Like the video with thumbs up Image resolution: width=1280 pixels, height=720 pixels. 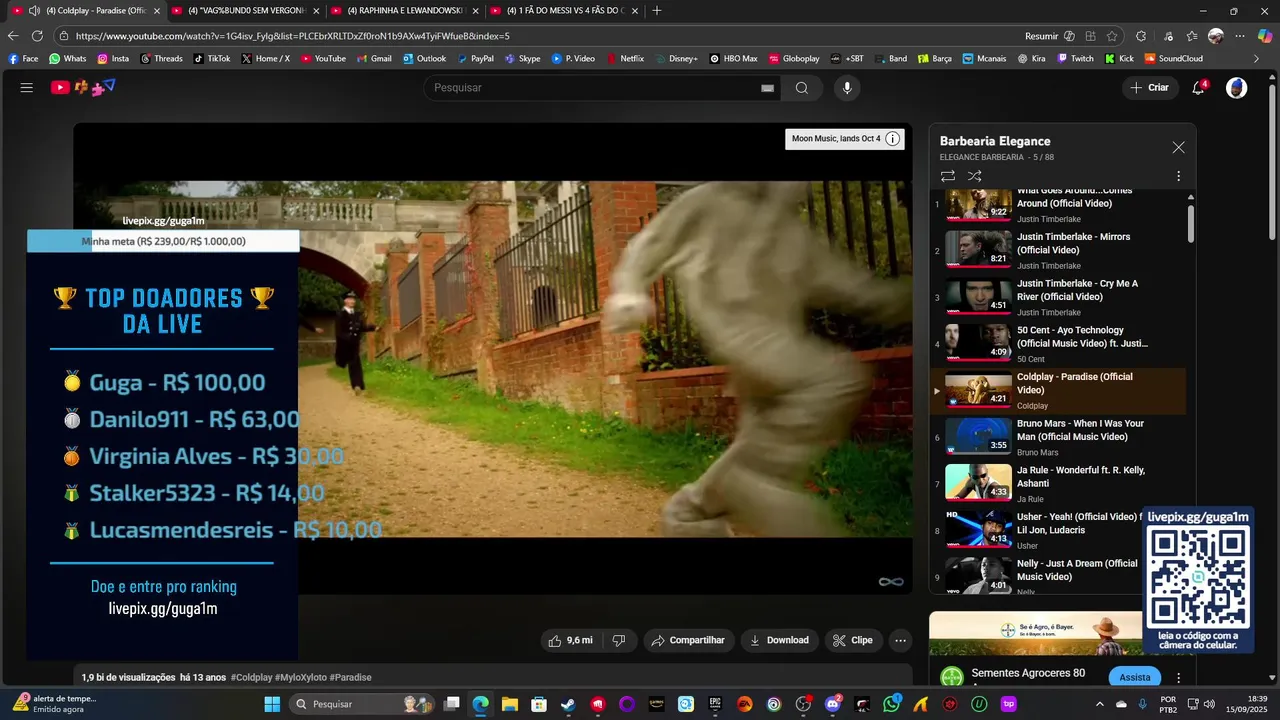pyautogui.click(x=570, y=640)
